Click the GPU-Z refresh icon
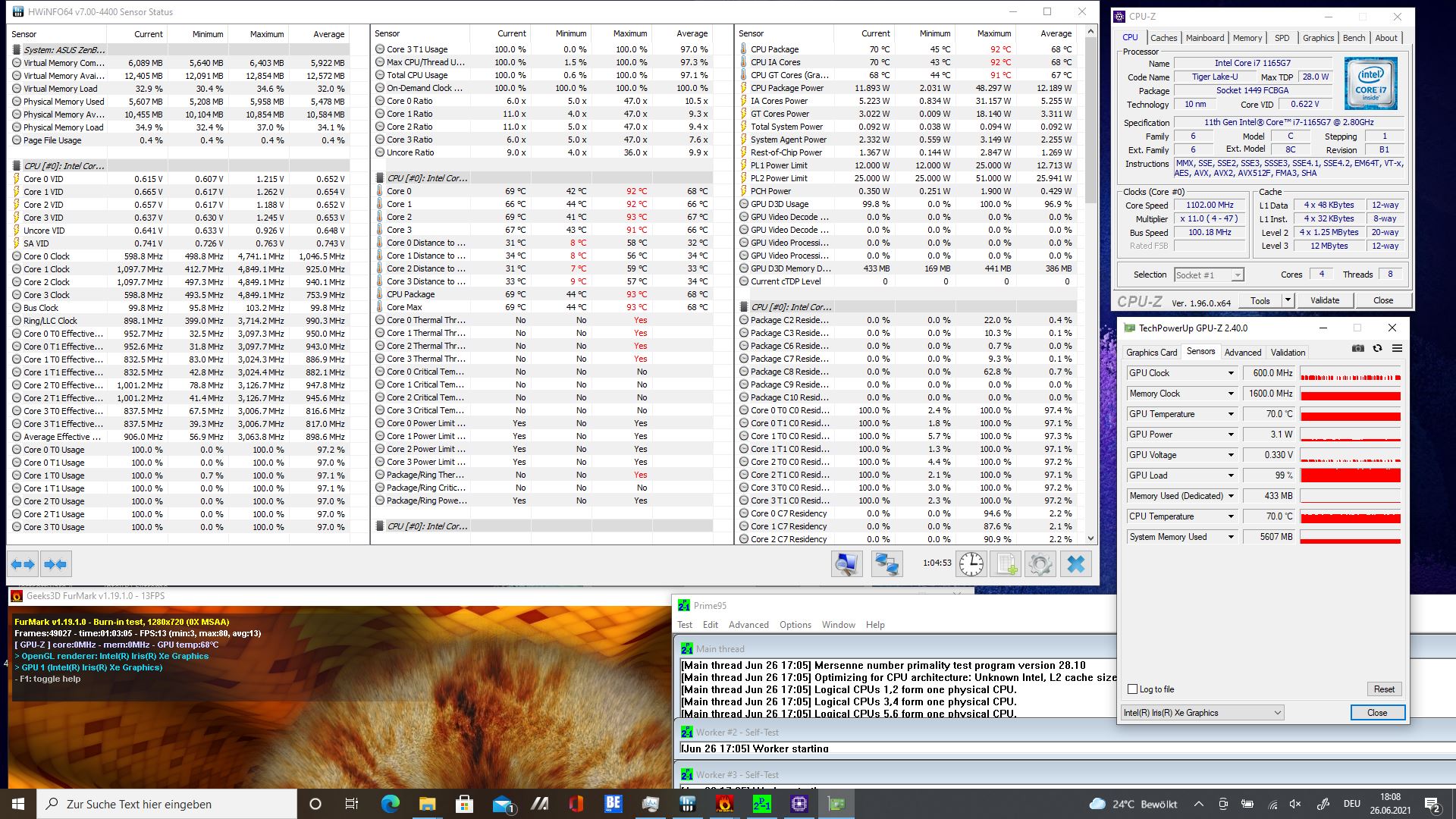1456x819 pixels. tap(1377, 348)
